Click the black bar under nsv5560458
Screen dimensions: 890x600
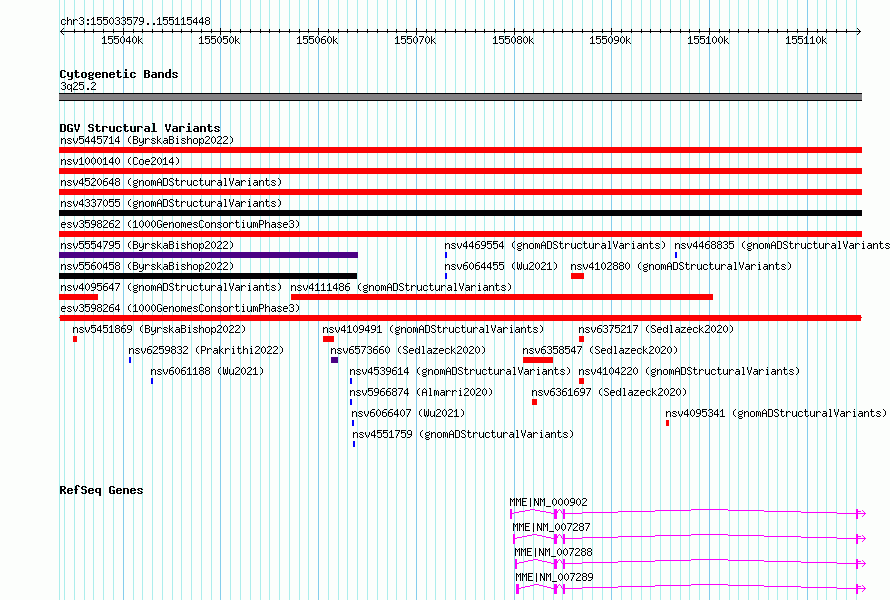208,276
